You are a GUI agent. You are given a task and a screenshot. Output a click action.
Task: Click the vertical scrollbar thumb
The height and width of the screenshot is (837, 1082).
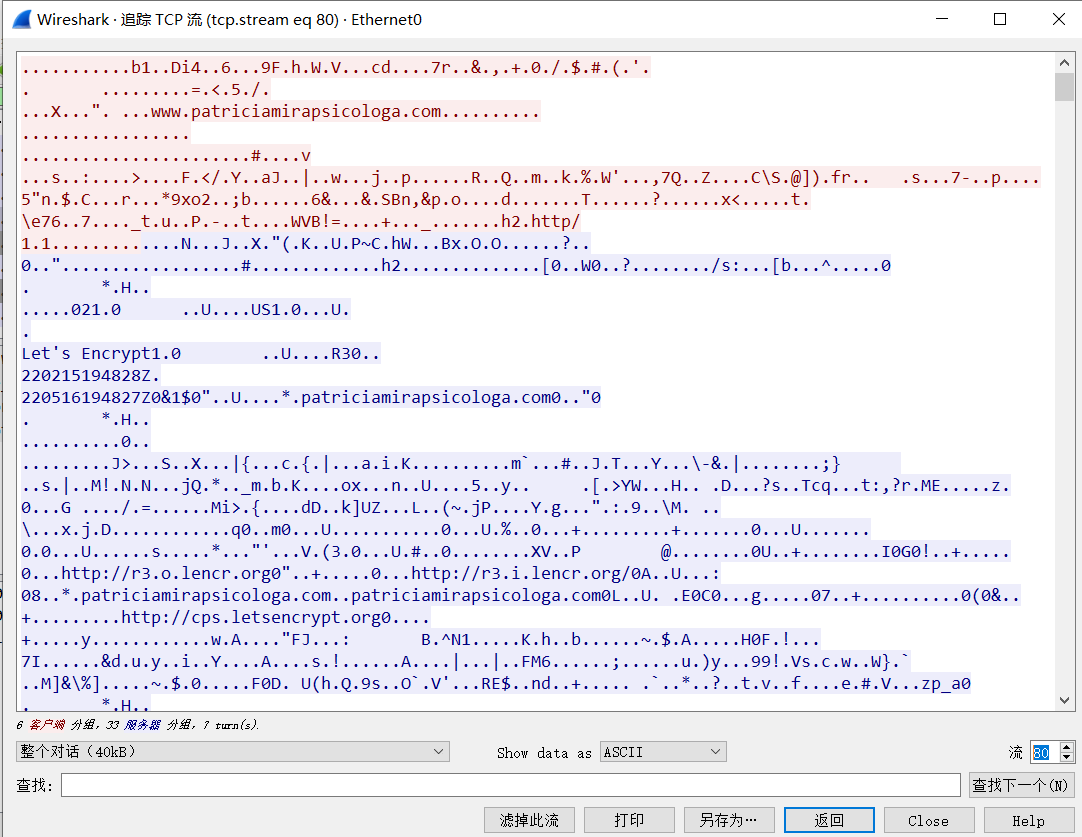1065,87
